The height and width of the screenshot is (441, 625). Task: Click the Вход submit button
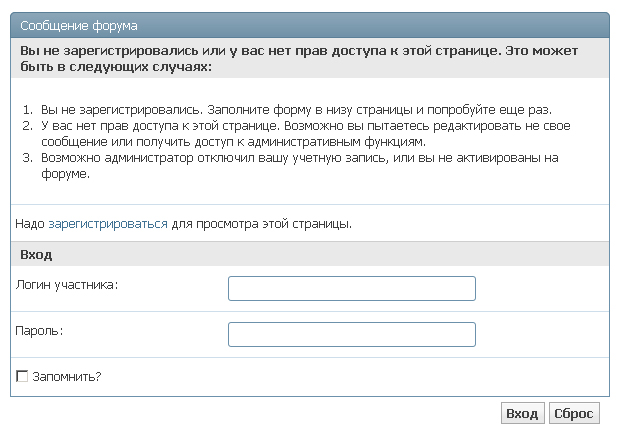point(522,413)
